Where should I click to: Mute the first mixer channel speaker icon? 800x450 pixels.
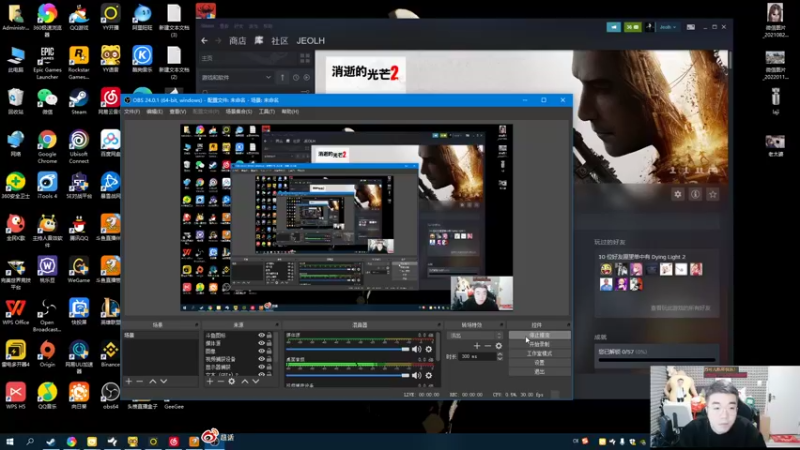[x=416, y=349]
